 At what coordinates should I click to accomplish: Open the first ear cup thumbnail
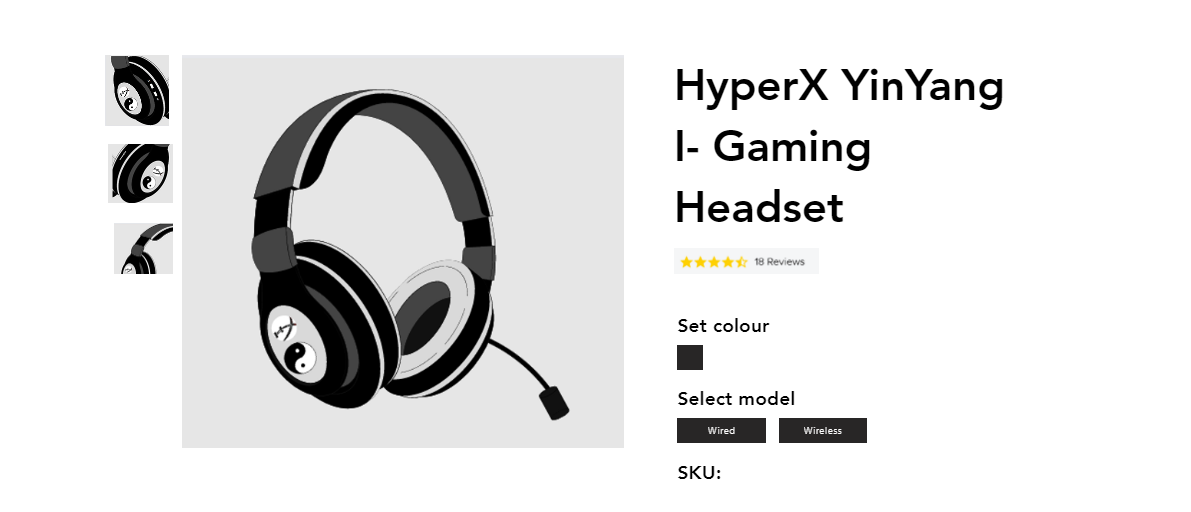(x=137, y=90)
